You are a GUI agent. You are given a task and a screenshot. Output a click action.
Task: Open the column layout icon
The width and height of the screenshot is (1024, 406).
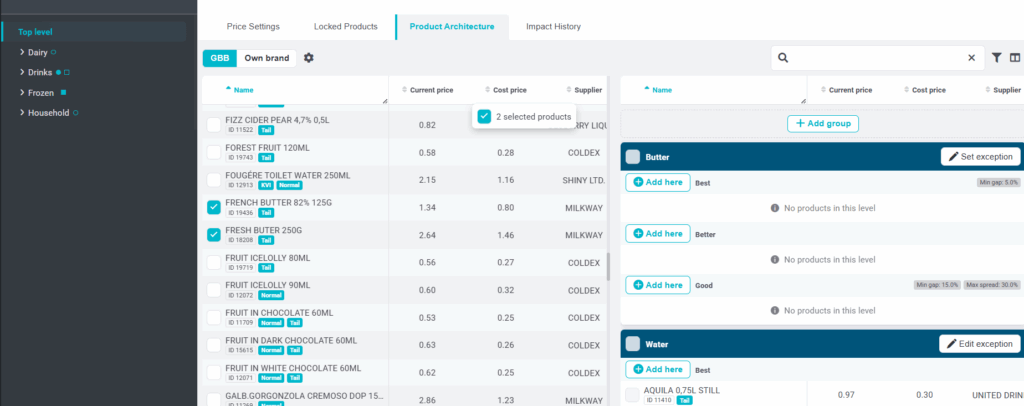(x=1015, y=58)
